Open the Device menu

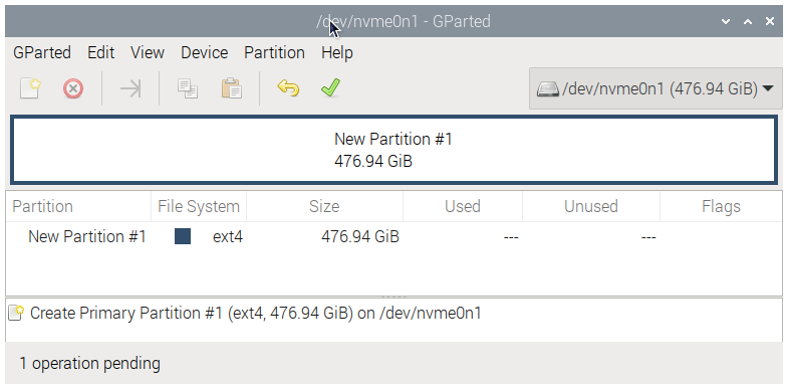[x=205, y=53]
